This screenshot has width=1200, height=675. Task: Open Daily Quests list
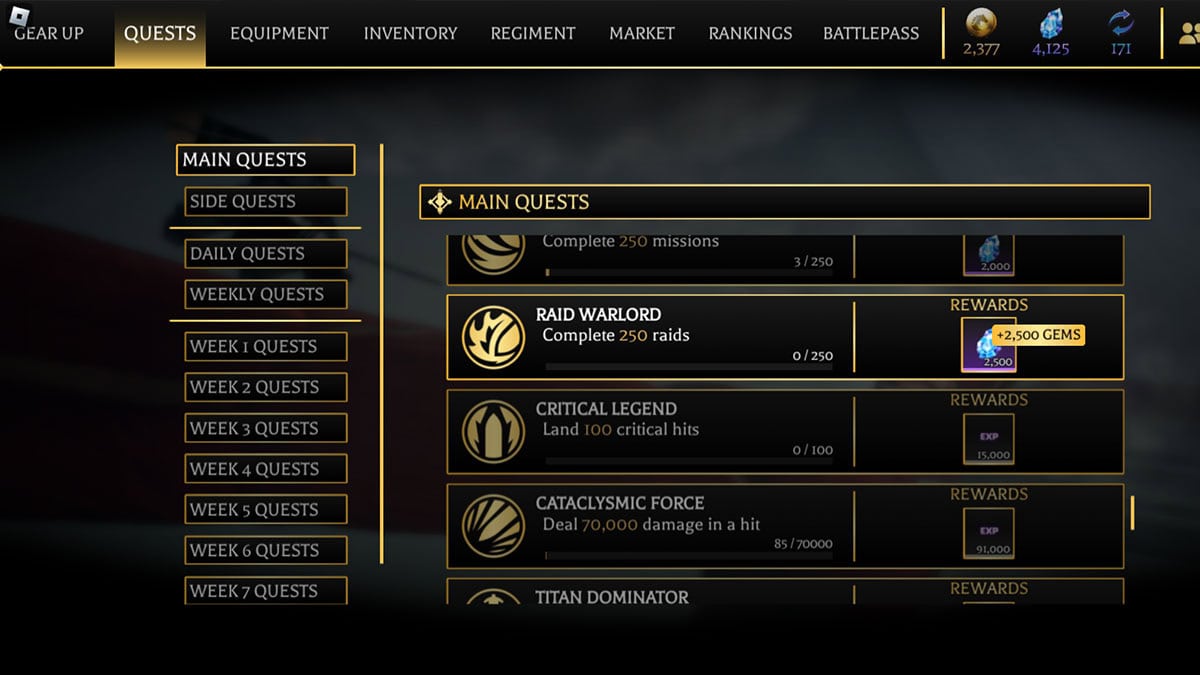coord(266,253)
